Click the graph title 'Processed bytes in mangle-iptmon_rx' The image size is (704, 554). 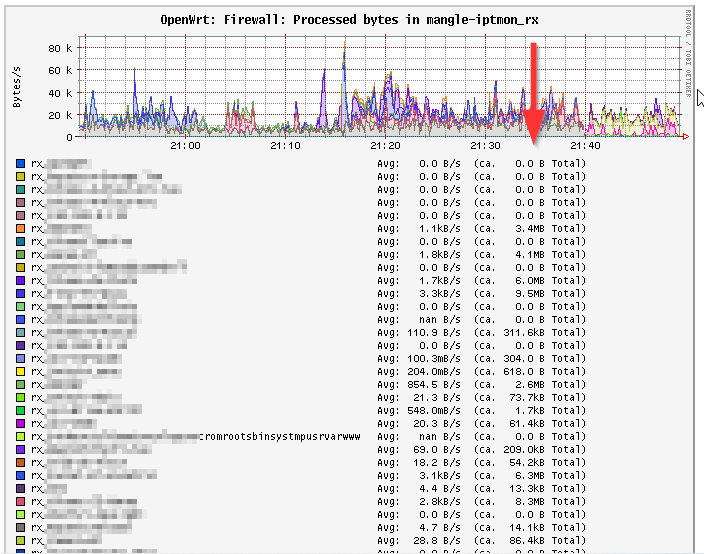[x=415, y=20]
